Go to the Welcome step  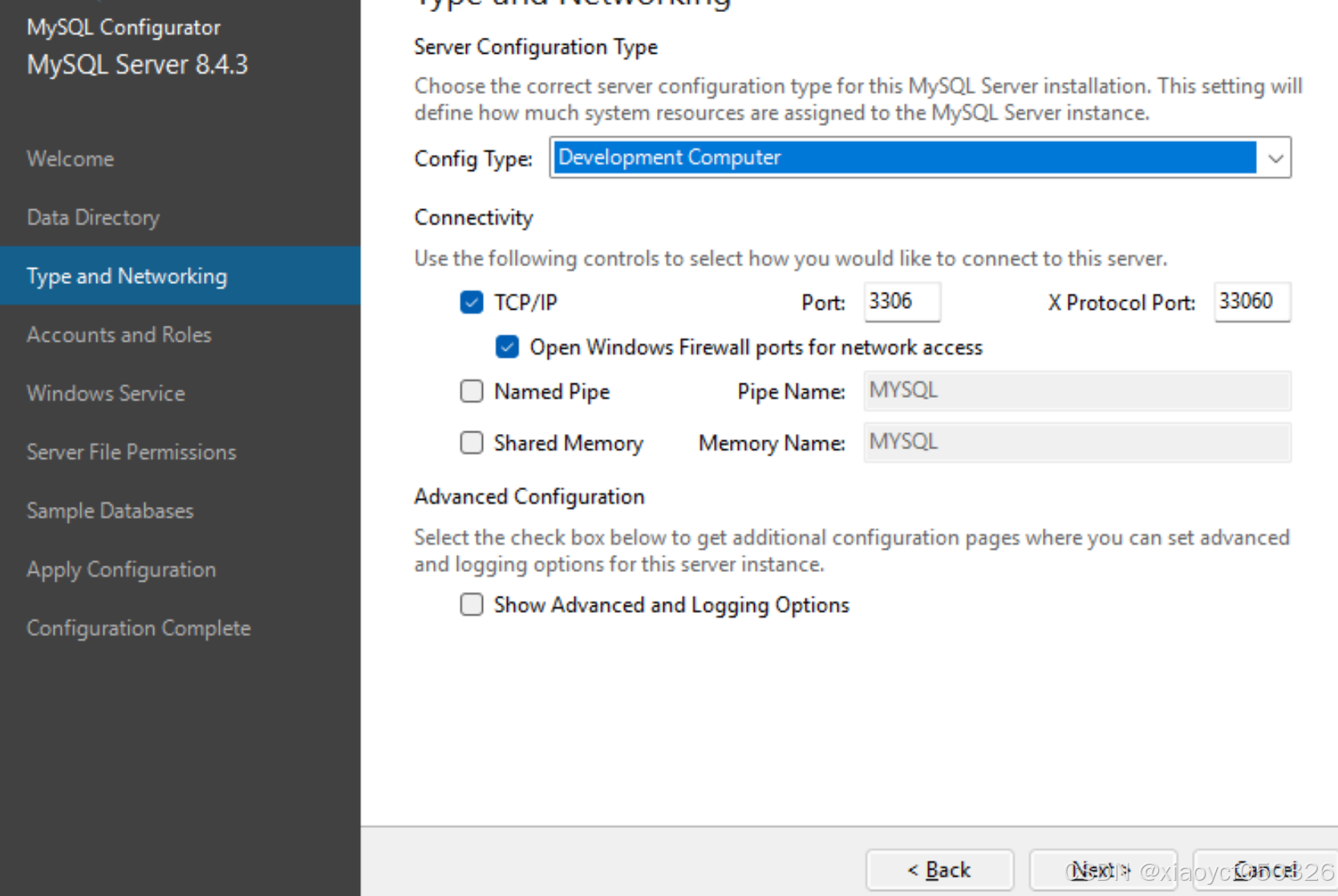coord(71,159)
